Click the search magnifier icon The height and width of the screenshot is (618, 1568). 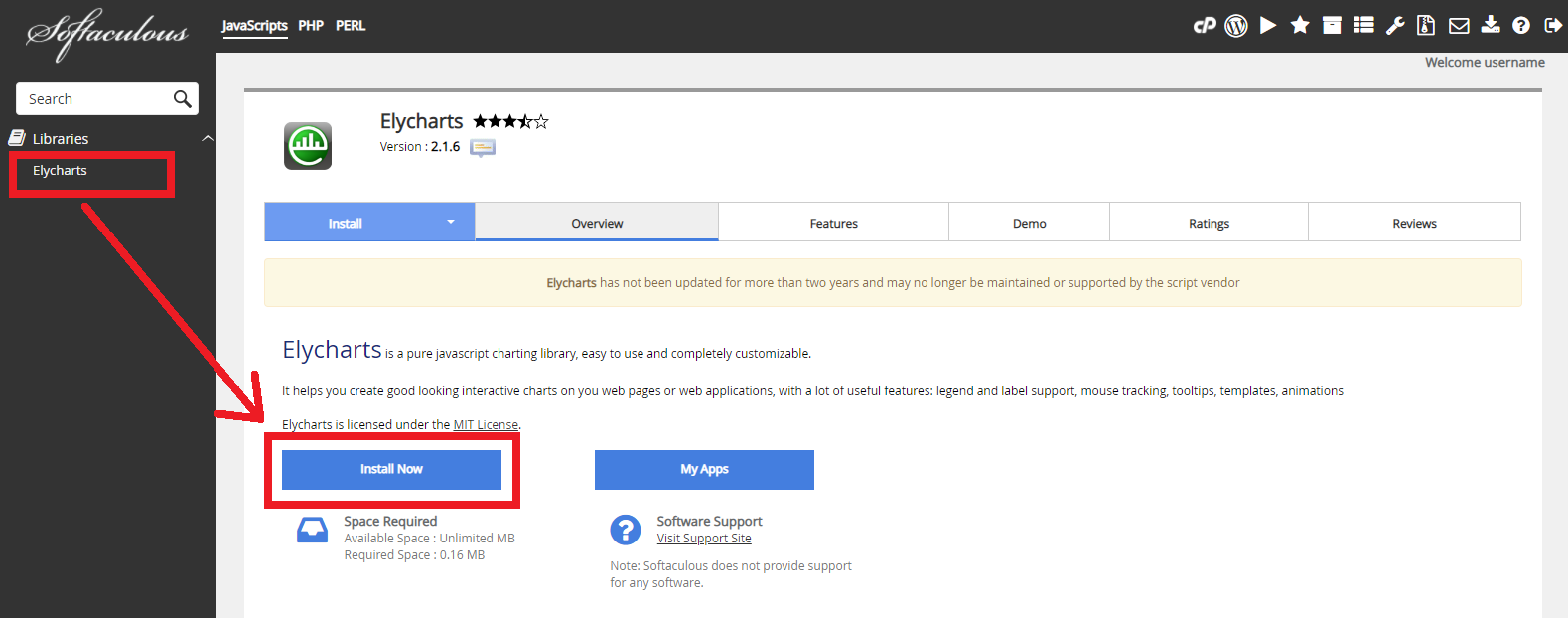pos(182,99)
